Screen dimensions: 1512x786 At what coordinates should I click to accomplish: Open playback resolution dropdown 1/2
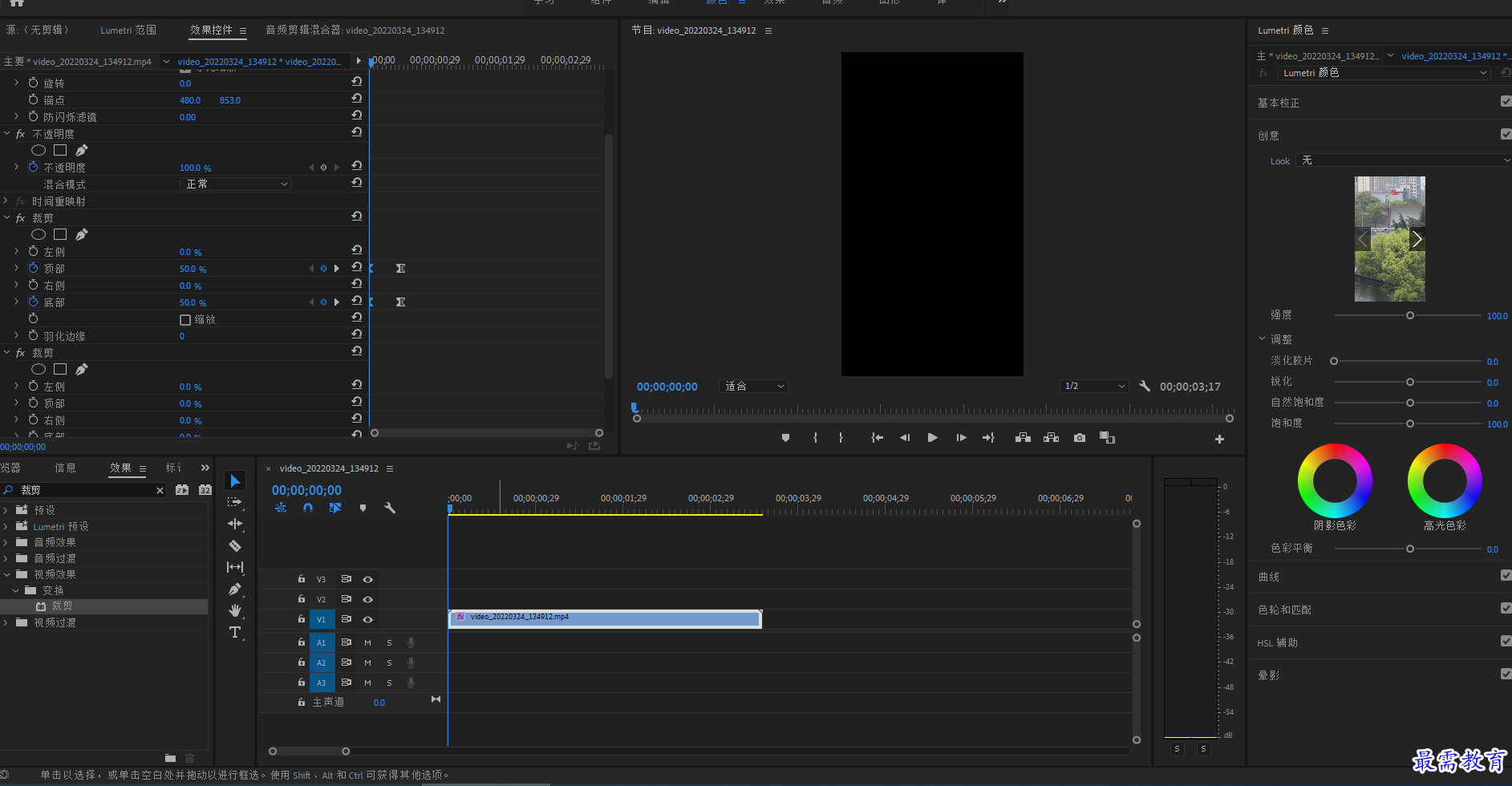1095,387
